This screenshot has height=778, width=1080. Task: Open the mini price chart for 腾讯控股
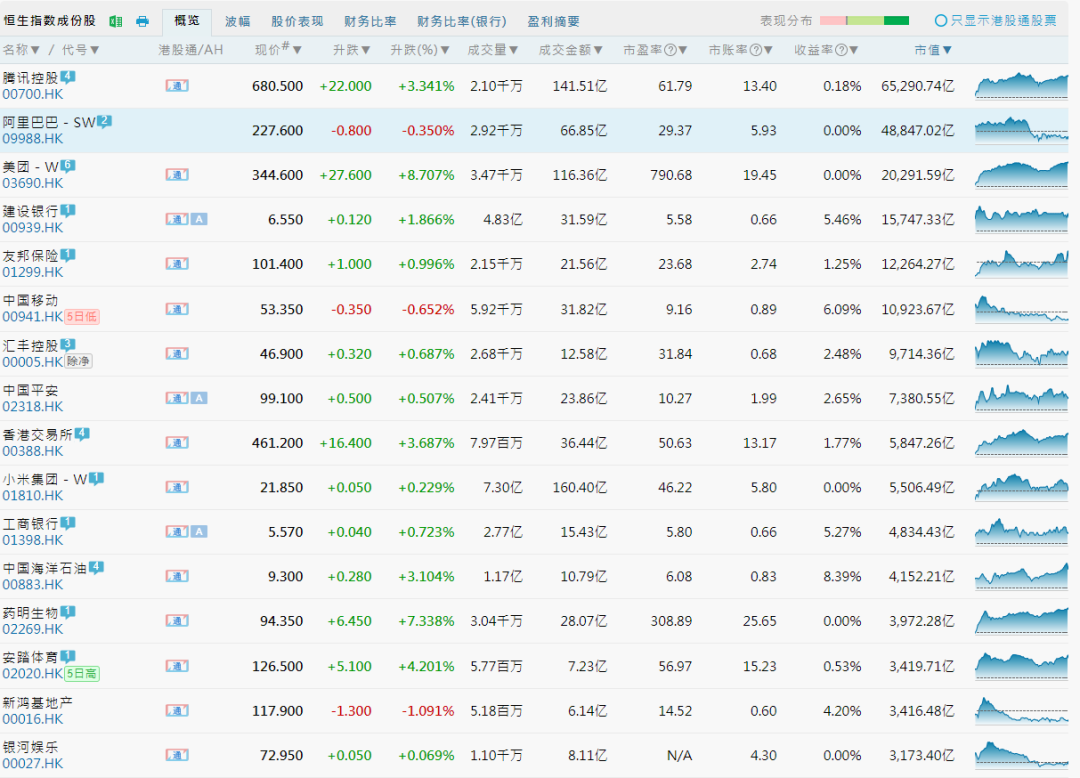1021,85
